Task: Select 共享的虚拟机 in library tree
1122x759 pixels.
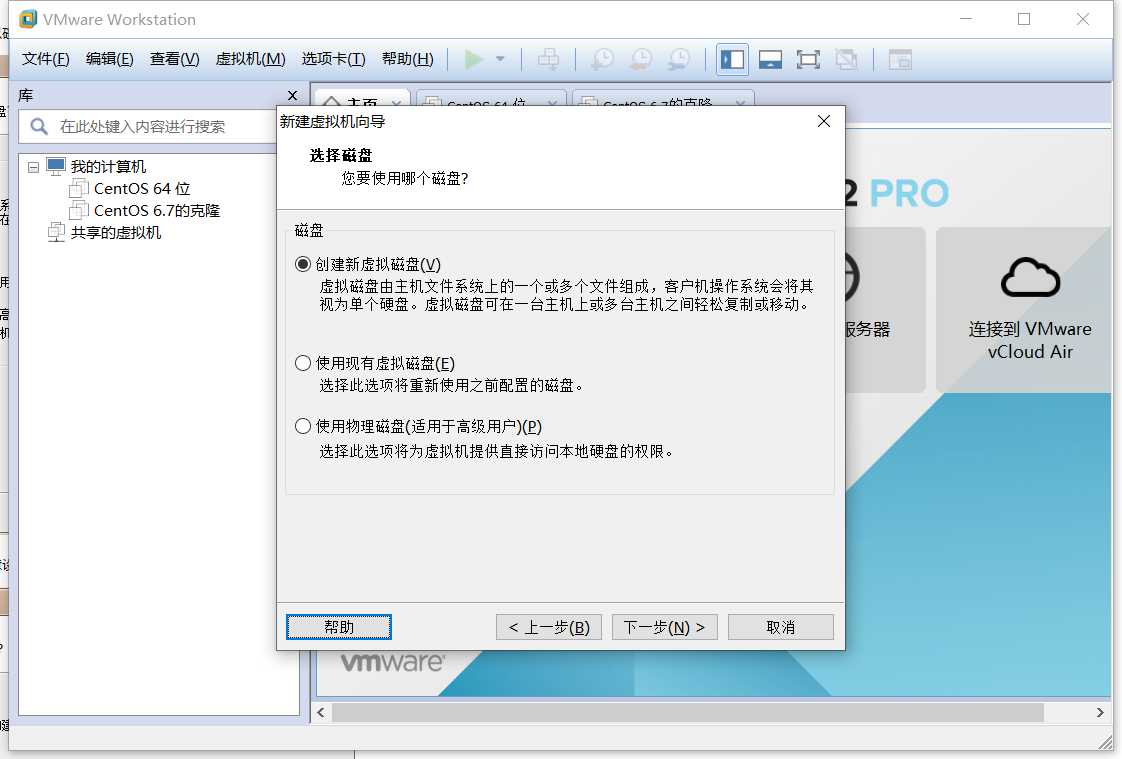Action: 116,233
